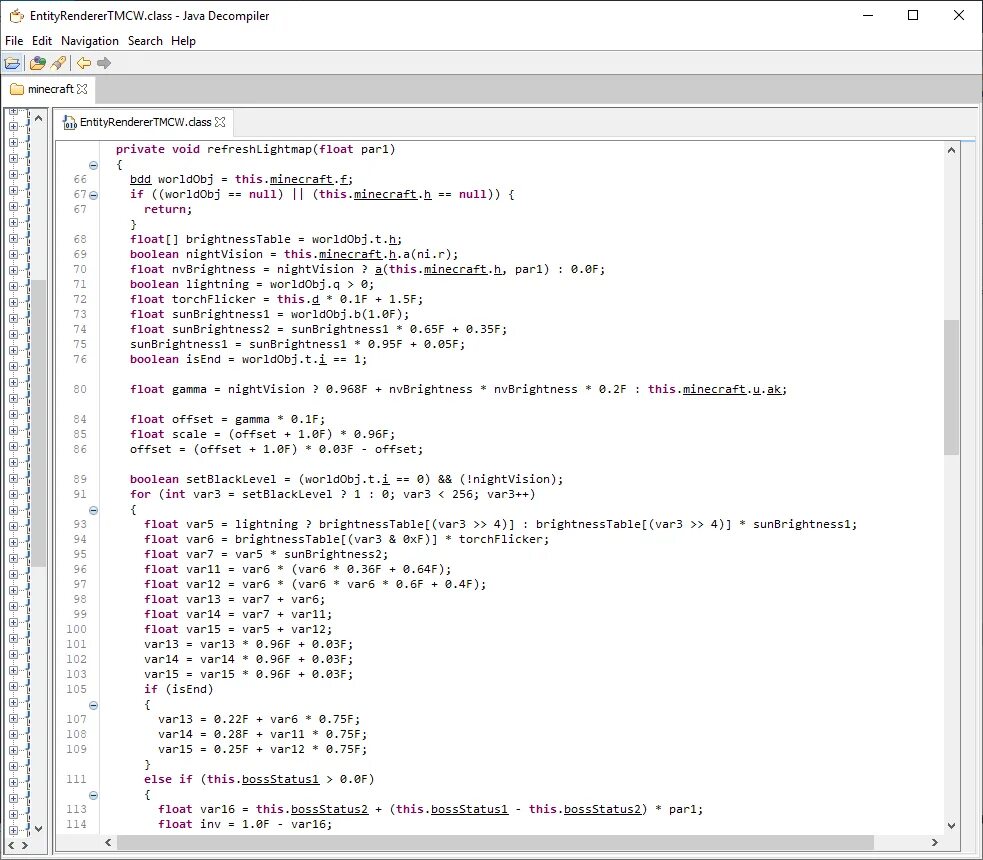Click line number 105 in the gutter
983x860 pixels.
pos(76,690)
